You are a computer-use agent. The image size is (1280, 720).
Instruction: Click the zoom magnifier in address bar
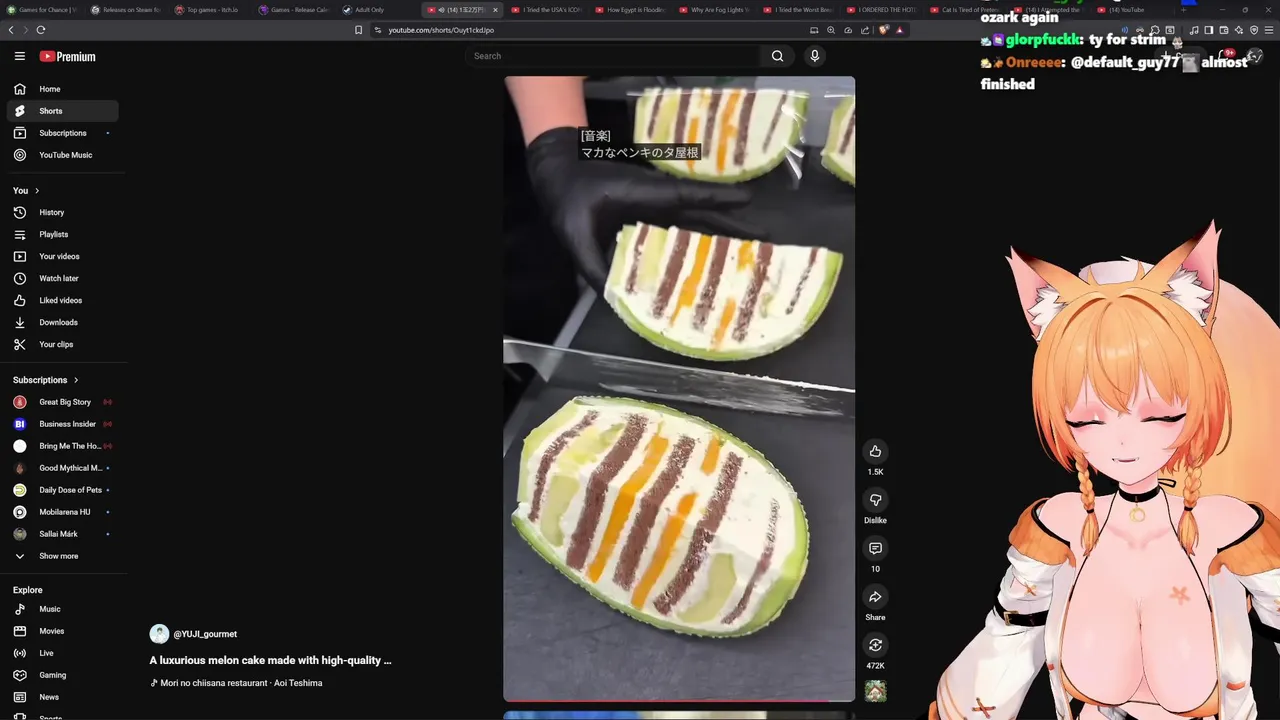pos(831,30)
